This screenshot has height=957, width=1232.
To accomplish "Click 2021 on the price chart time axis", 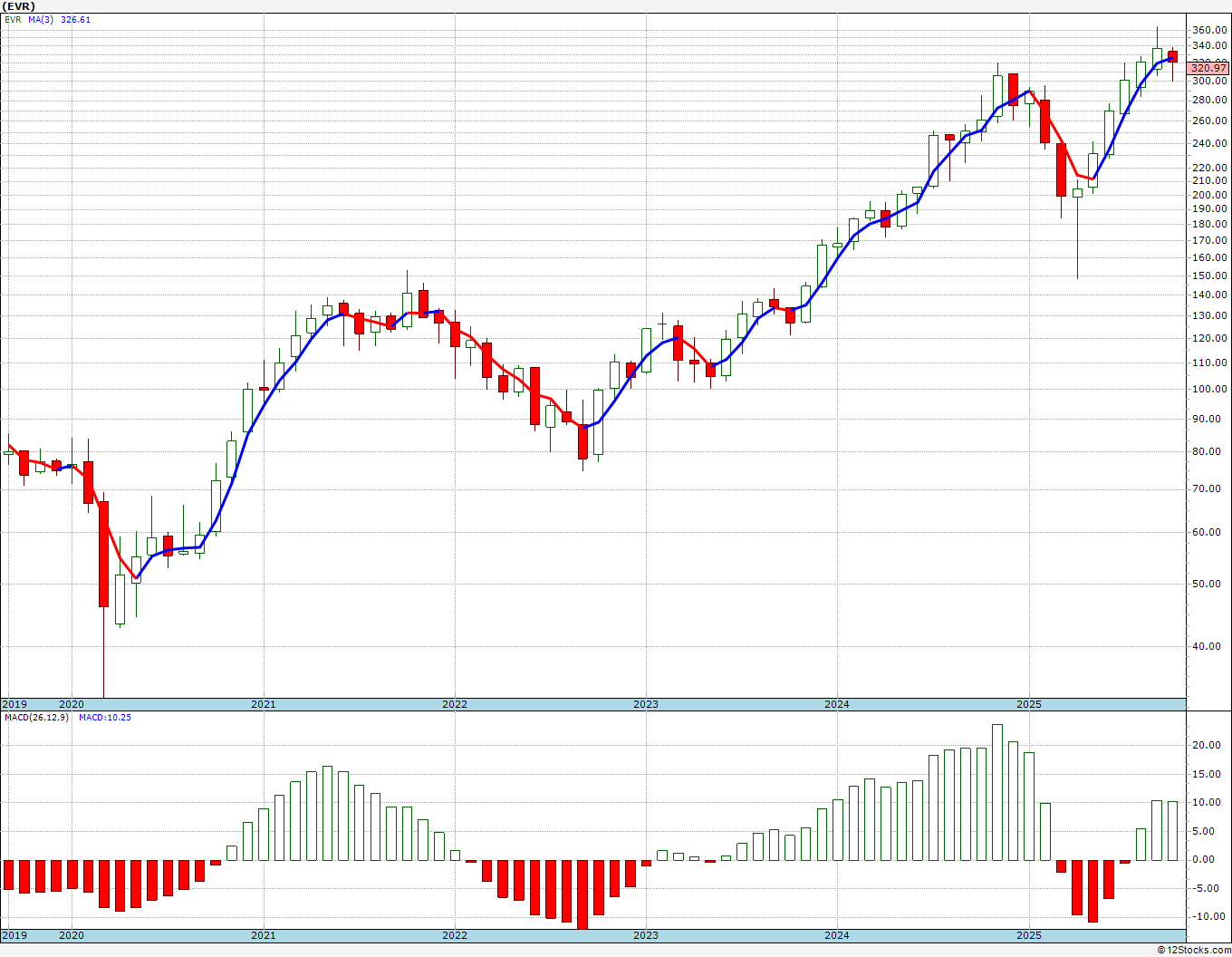I will tap(264, 704).
